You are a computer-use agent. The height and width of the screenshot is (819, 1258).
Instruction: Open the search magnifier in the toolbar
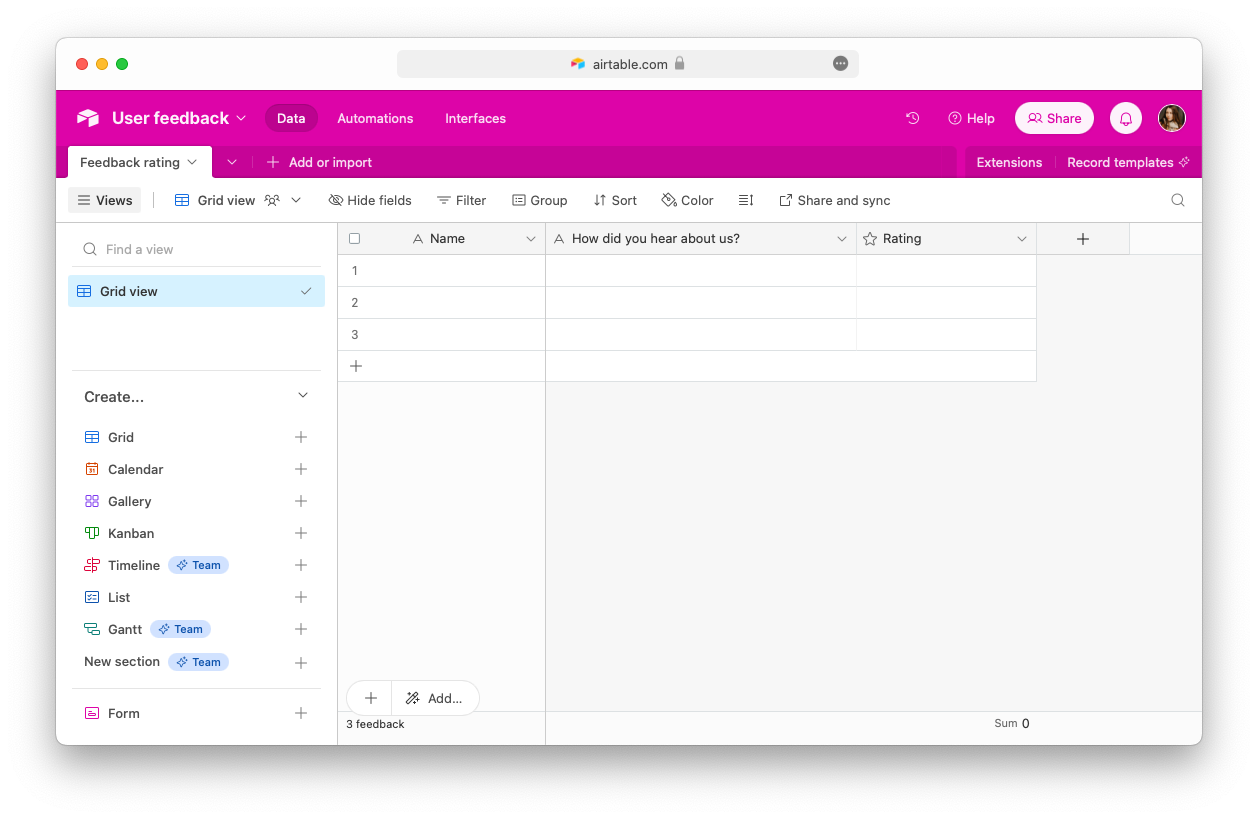(1178, 200)
